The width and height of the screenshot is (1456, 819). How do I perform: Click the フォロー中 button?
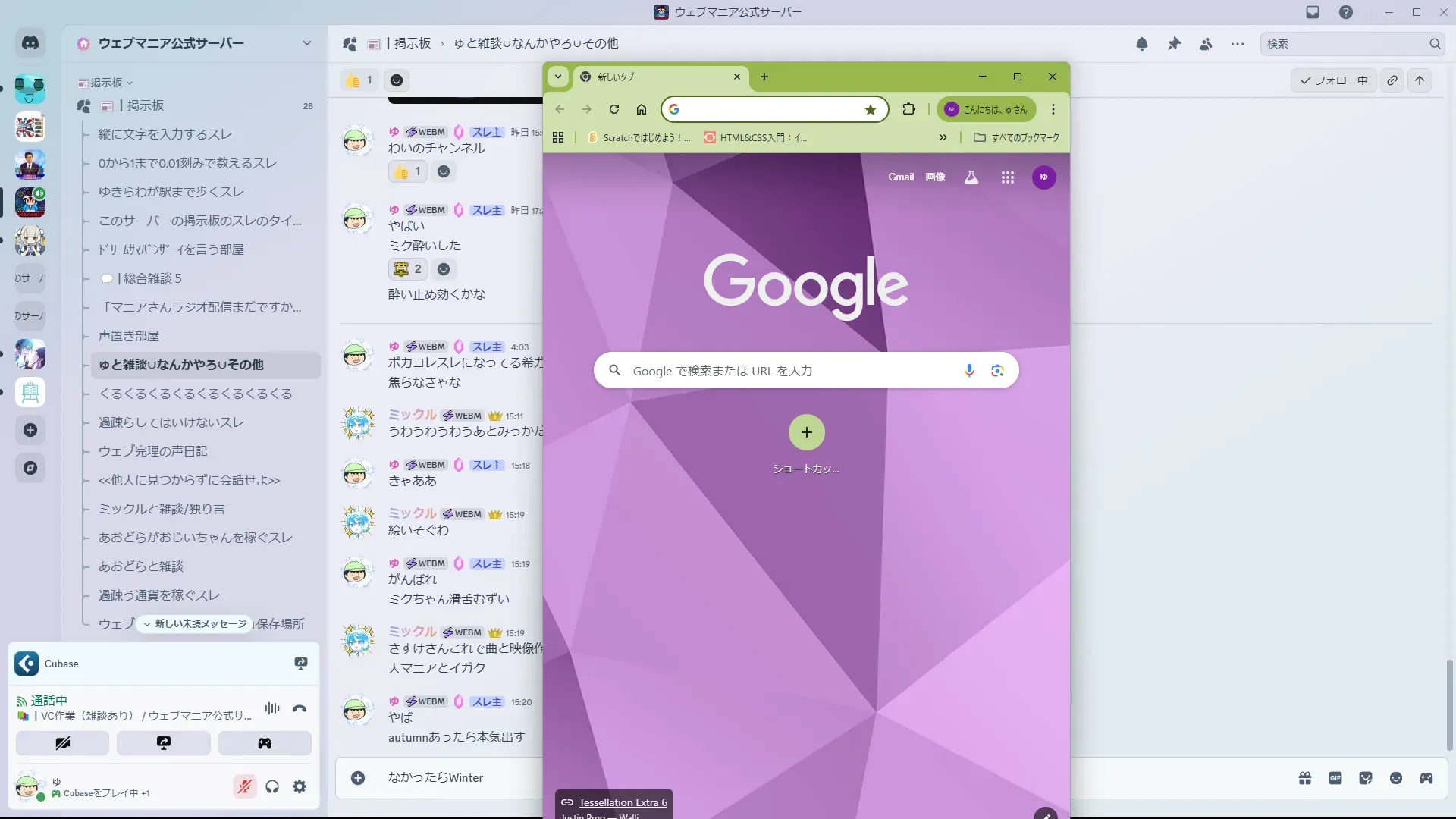coord(1333,80)
